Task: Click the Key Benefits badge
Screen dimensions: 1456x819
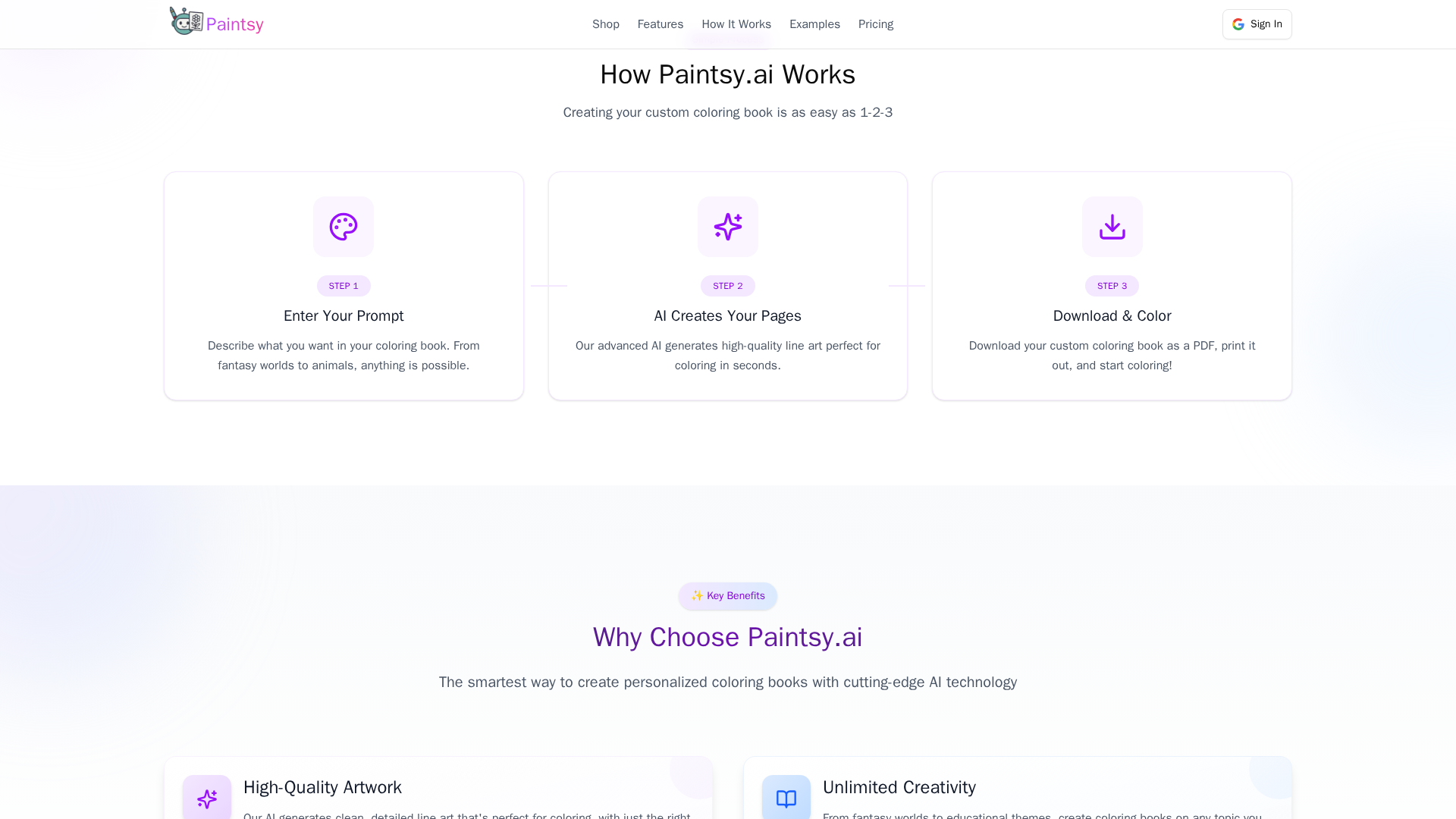Action: coord(728,596)
